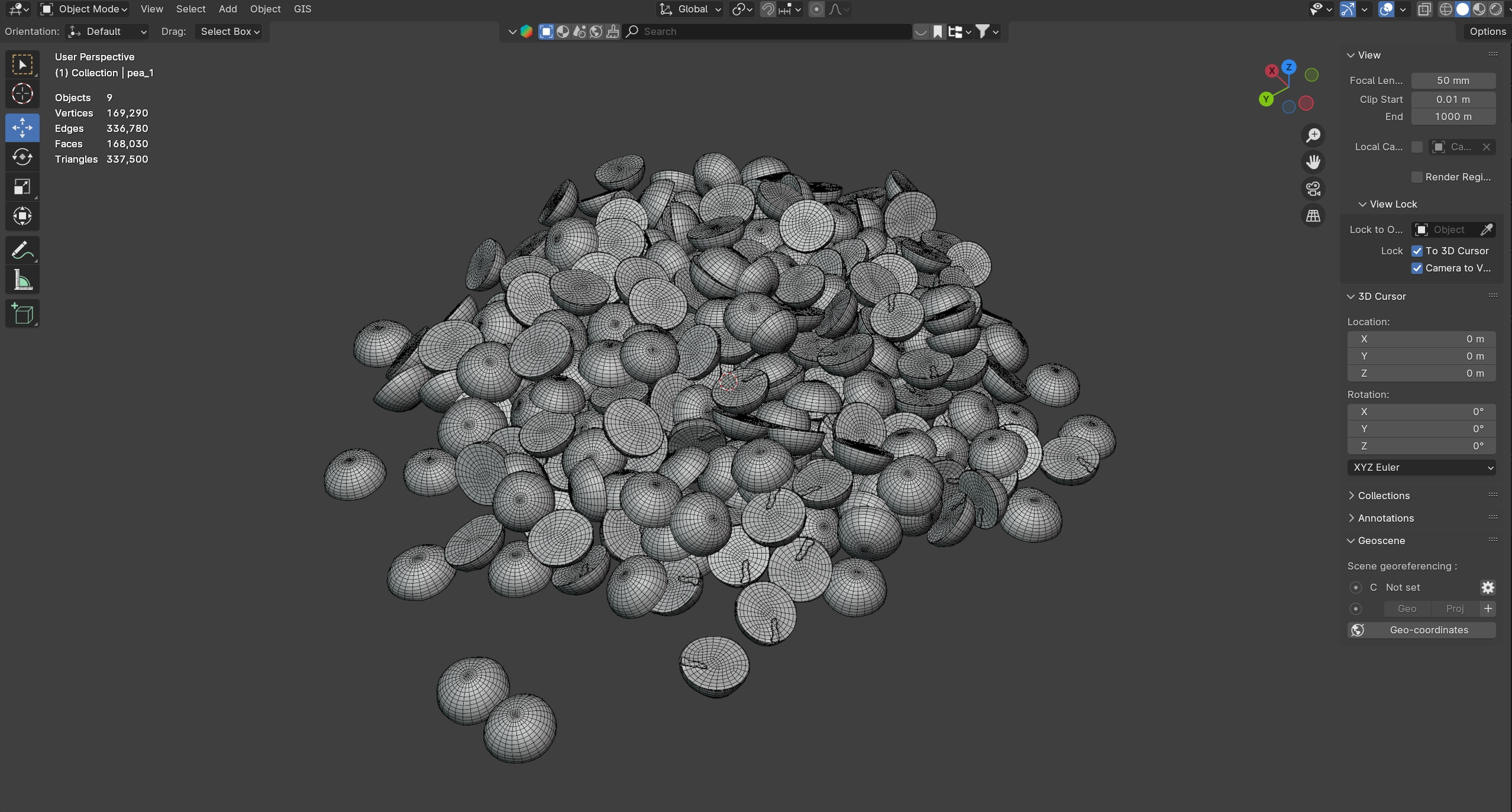Disable Lock To 3D Cursor checkbox
The image size is (1512, 812).
point(1417,251)
